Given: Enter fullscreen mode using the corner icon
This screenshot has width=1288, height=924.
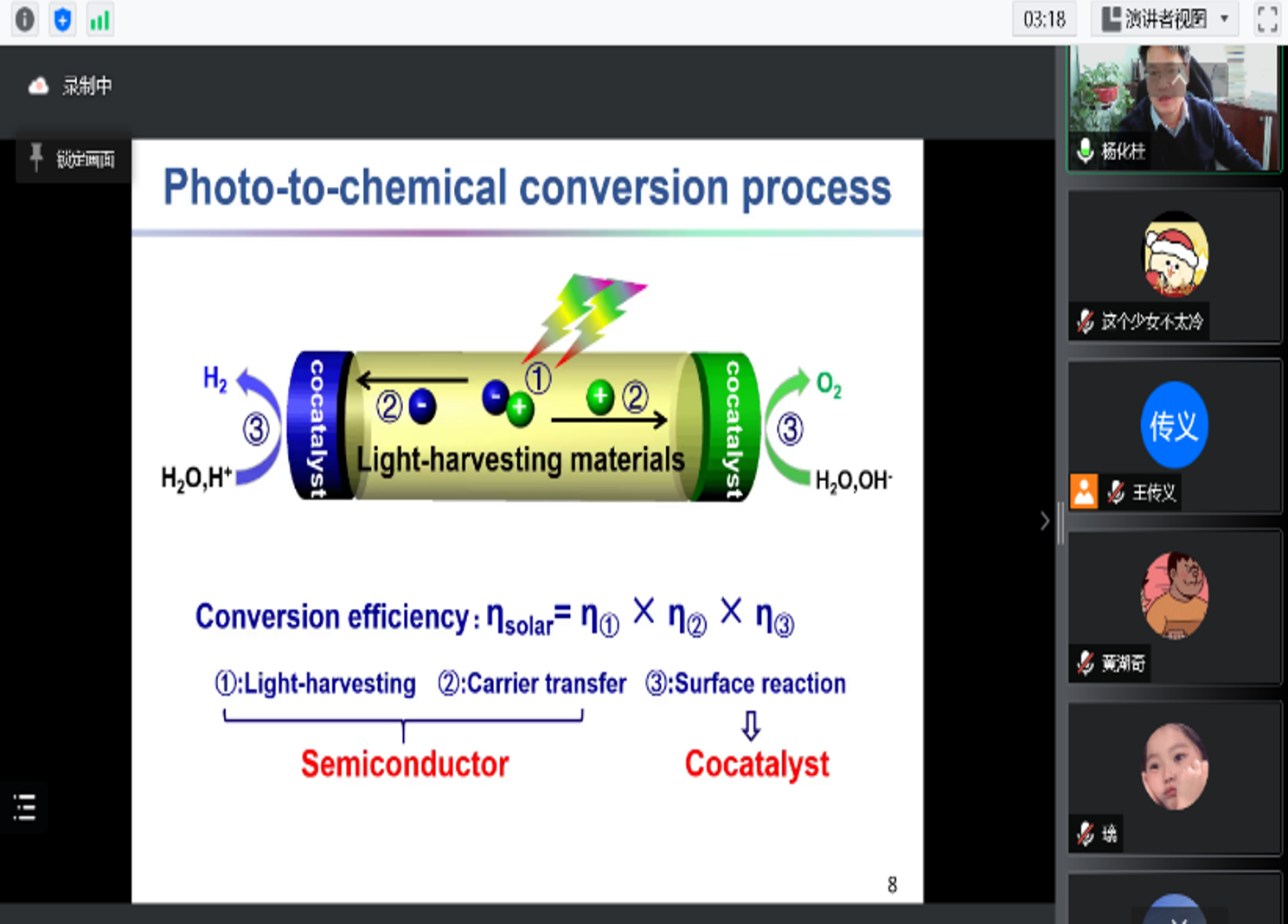Looking at the screenshot, I should (1266, 19).
